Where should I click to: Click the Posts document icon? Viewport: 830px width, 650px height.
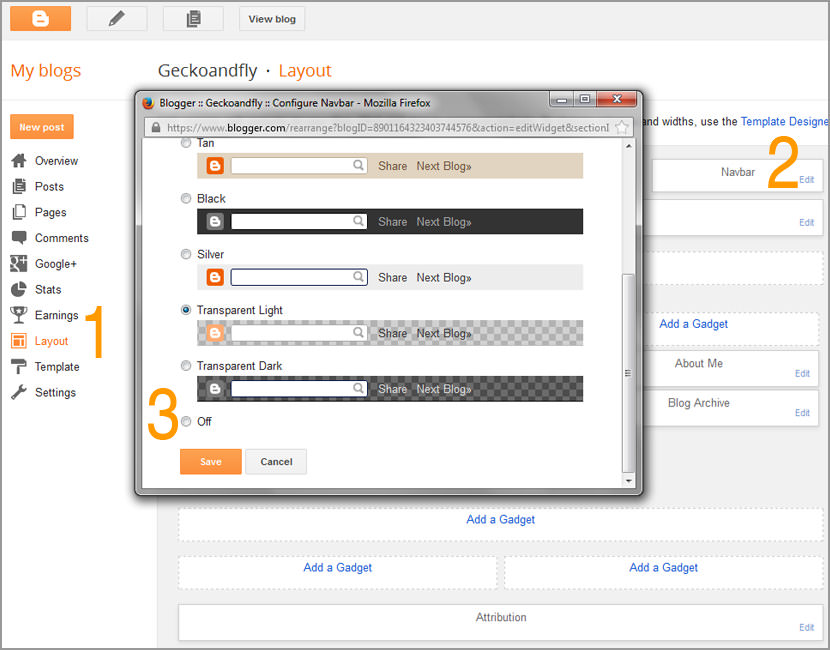(19, 186)
